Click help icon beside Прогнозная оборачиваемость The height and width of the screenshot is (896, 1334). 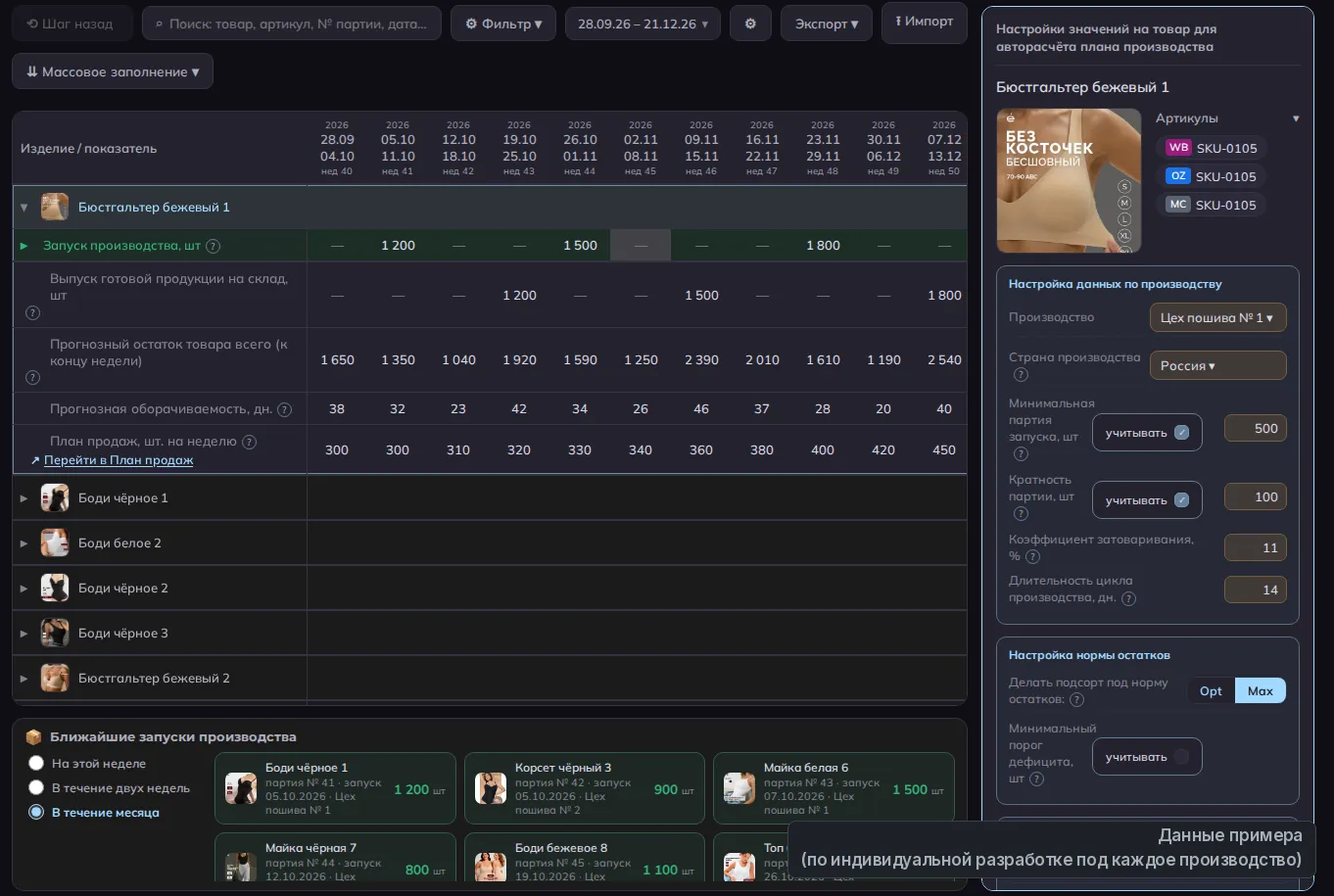pos(284,409)
